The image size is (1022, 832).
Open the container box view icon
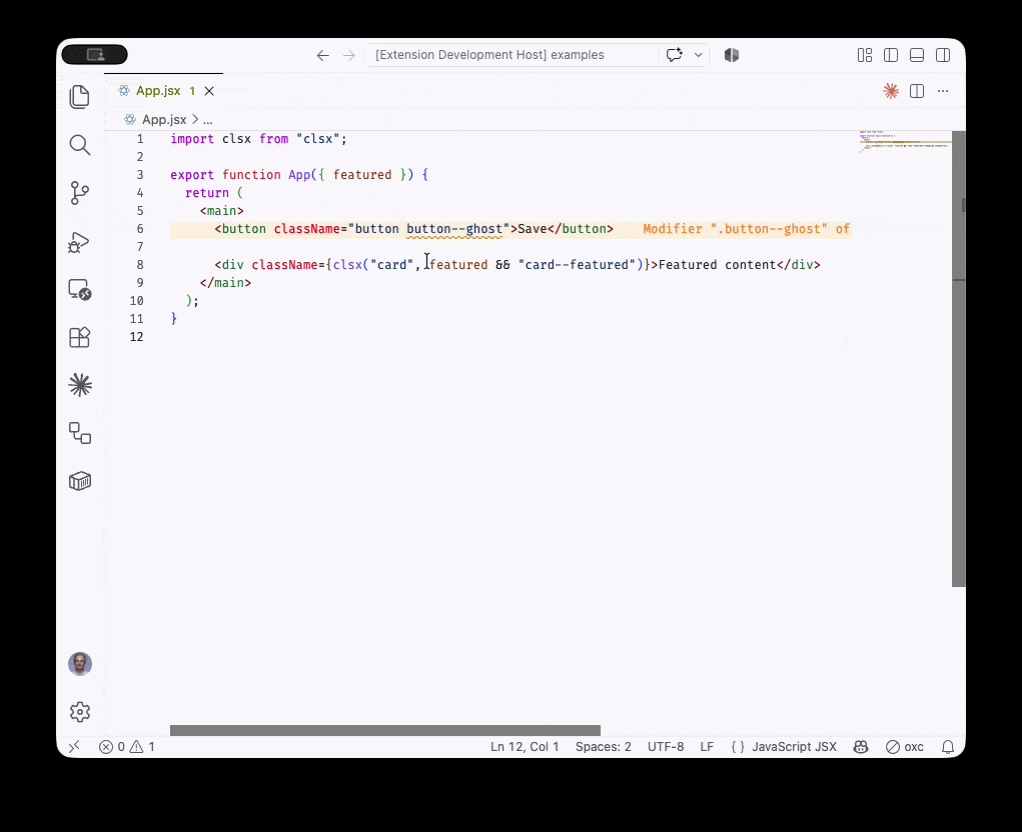[x=80, y=481]
